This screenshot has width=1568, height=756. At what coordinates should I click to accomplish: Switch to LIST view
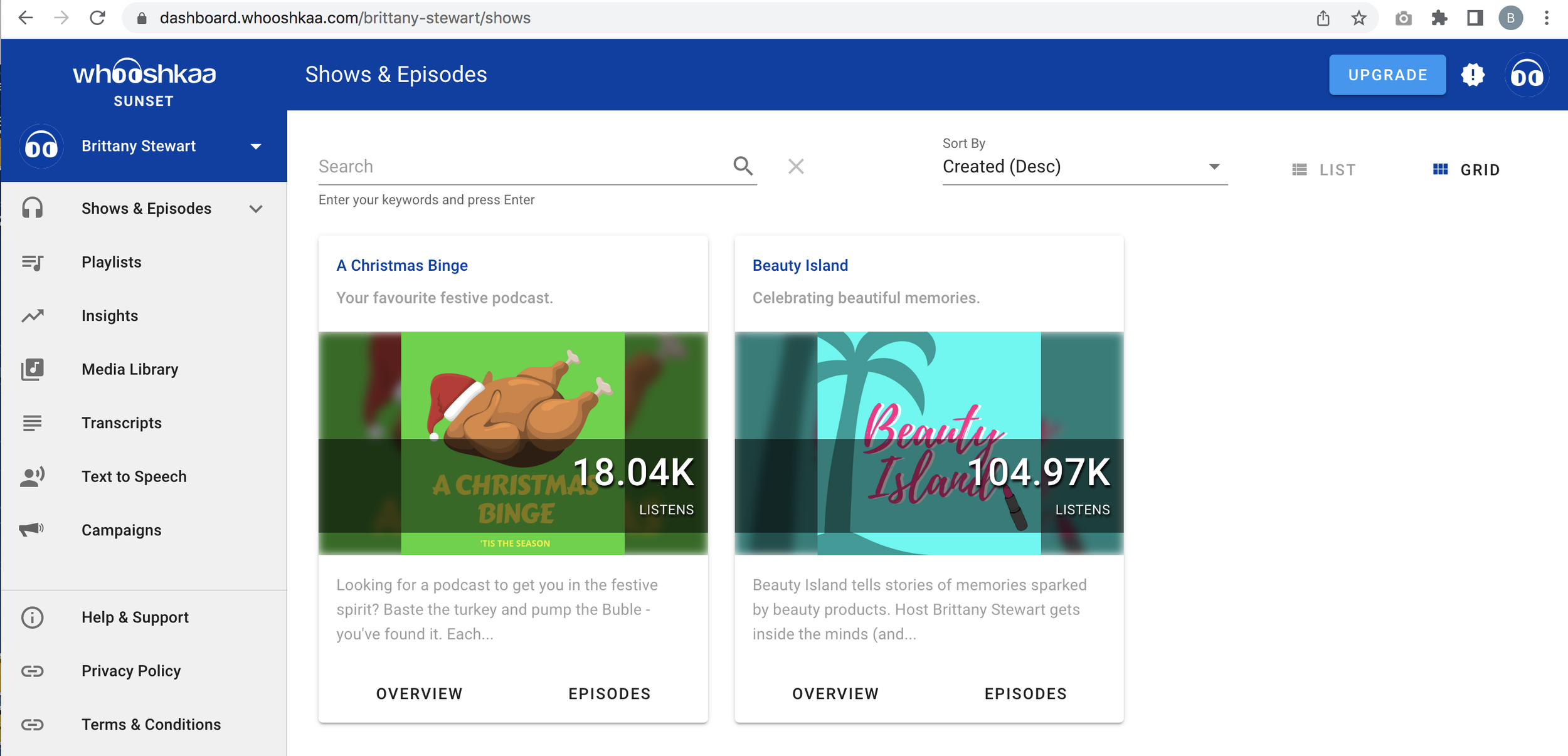(x=1324, y=170)
